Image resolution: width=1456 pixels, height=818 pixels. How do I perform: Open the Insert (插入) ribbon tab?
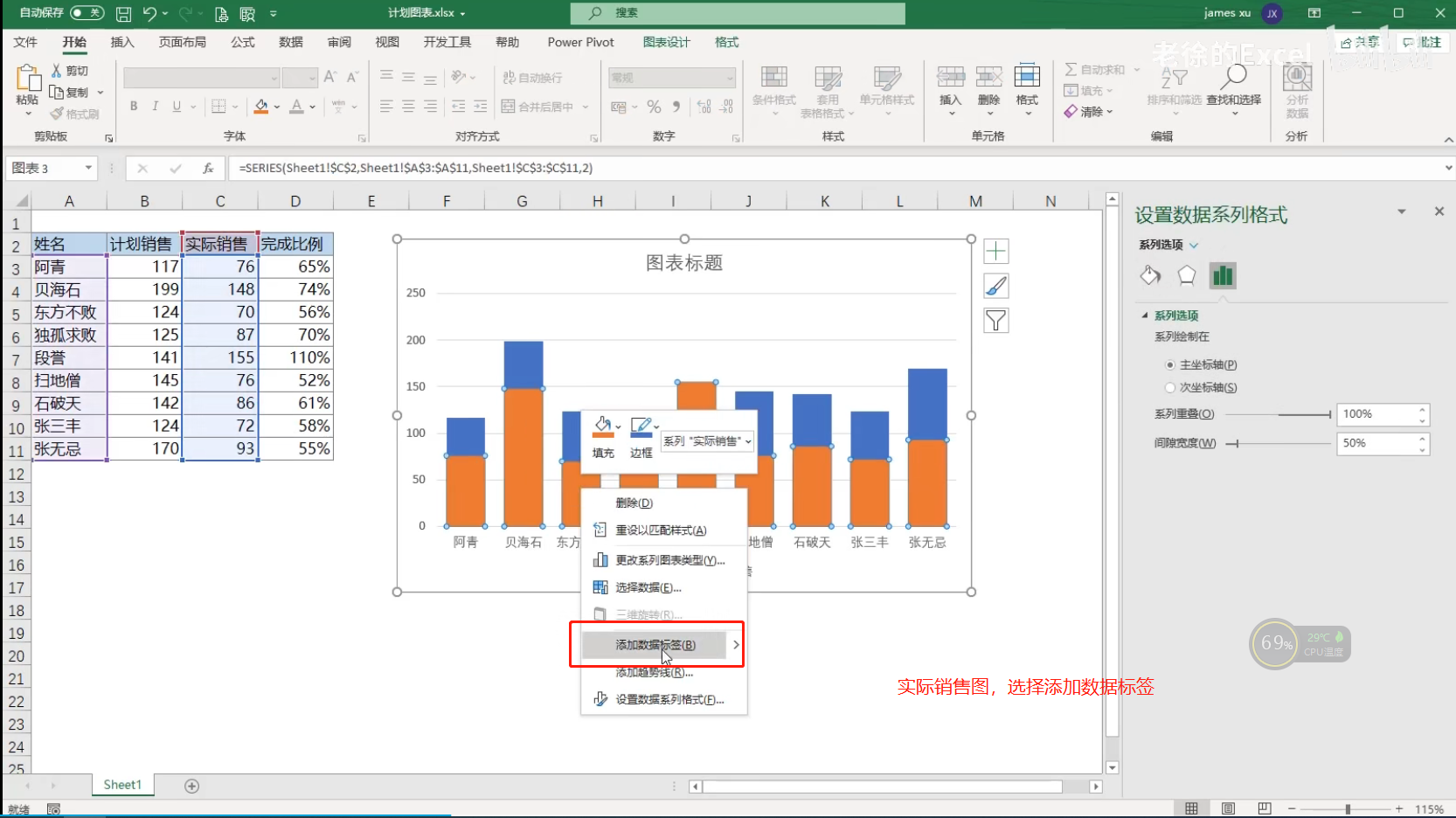pyautogui.click(x=122, y=42)
